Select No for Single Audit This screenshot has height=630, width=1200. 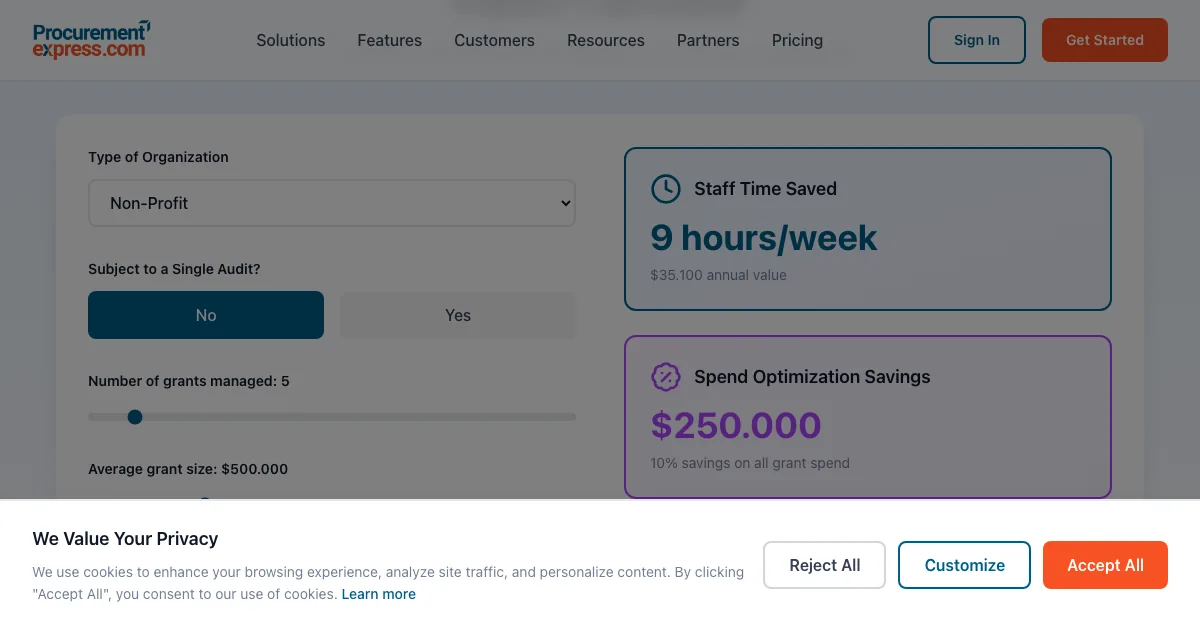click(x=206, y=315)
